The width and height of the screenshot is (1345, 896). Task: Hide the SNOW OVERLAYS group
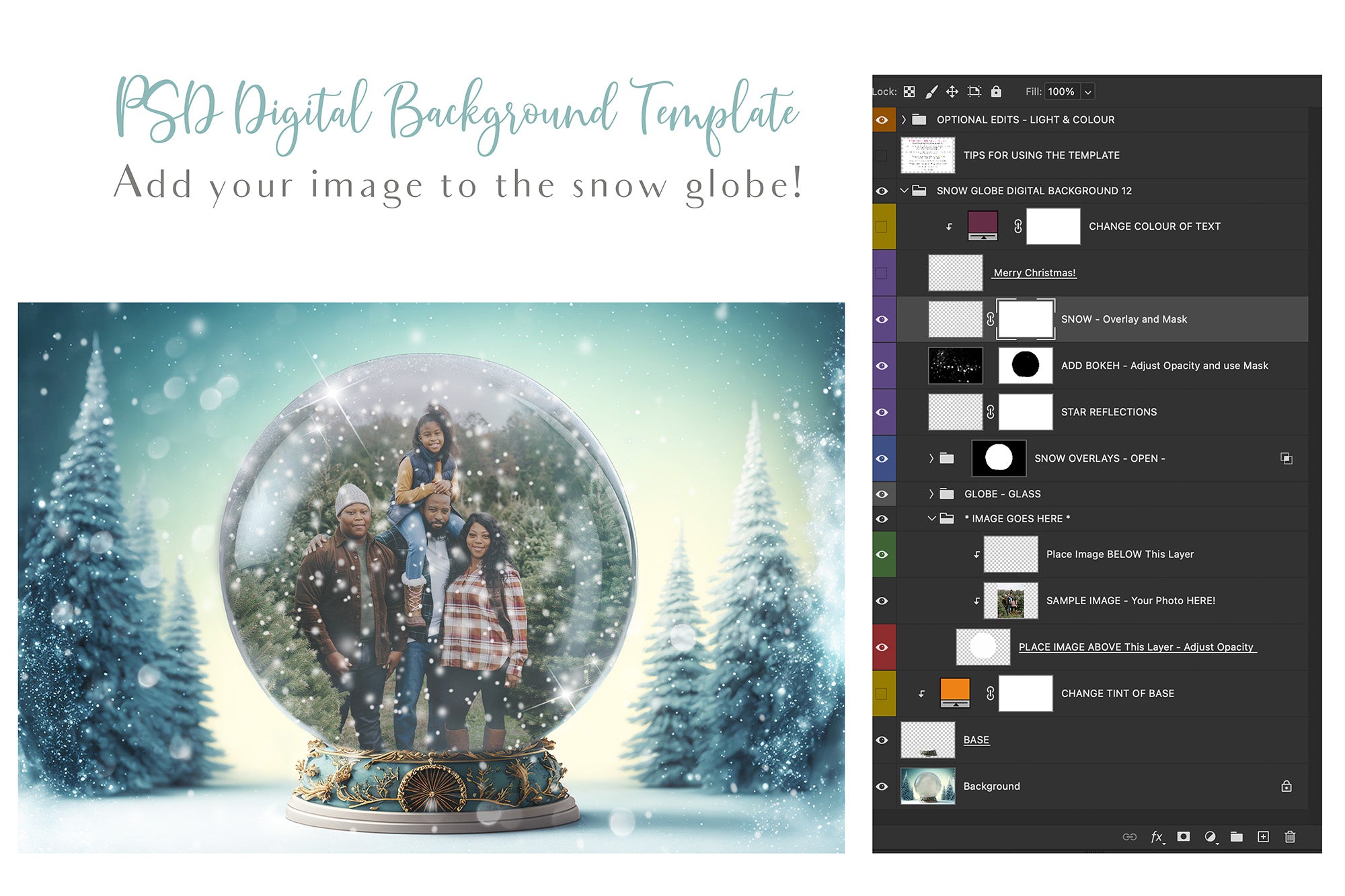882,458
